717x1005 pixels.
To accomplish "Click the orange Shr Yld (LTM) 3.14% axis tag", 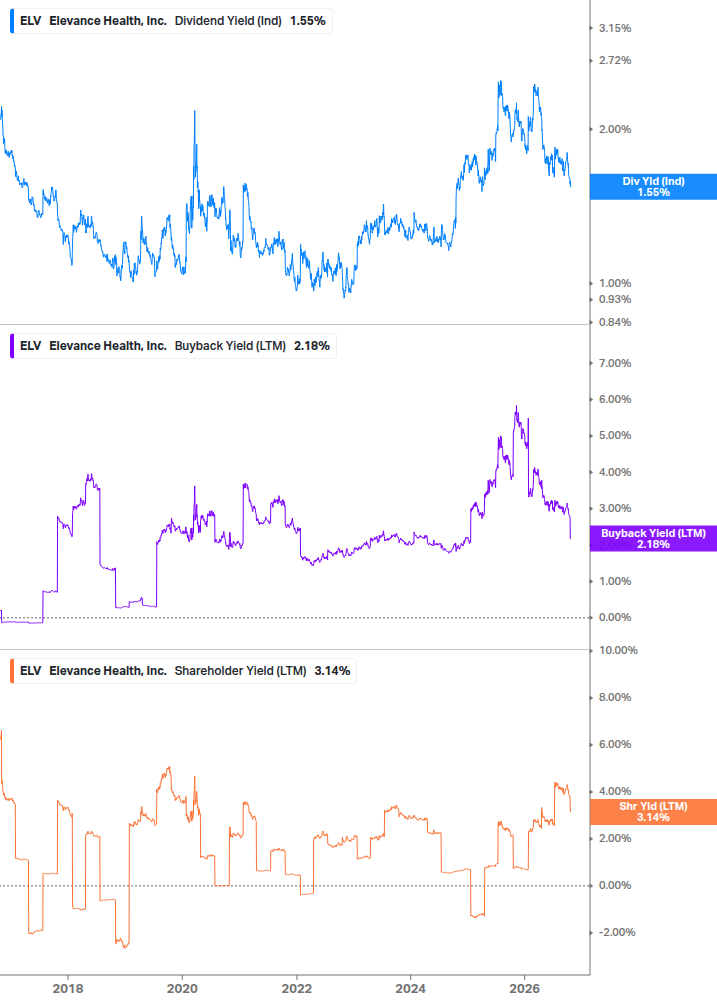I will tap(654, 811).
